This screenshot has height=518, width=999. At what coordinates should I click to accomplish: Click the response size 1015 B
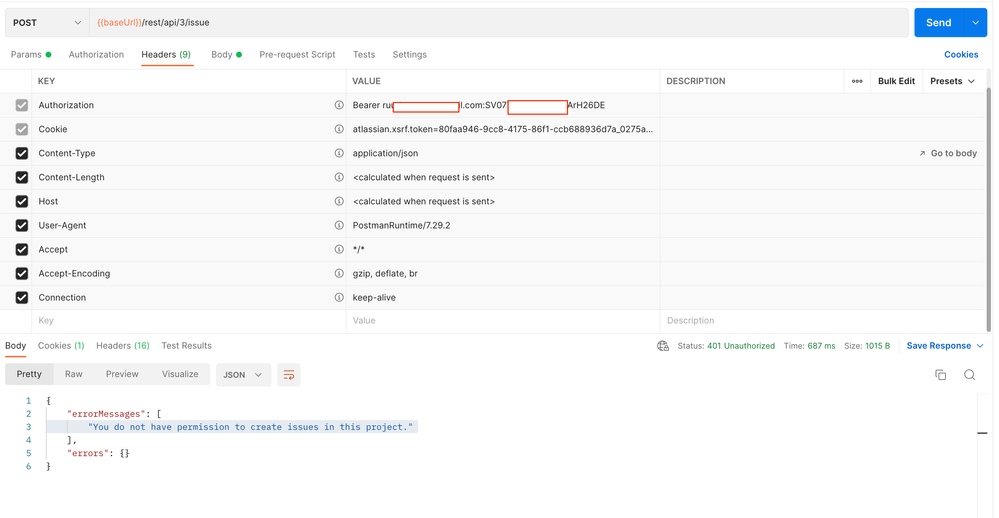(x=877, y=346)
